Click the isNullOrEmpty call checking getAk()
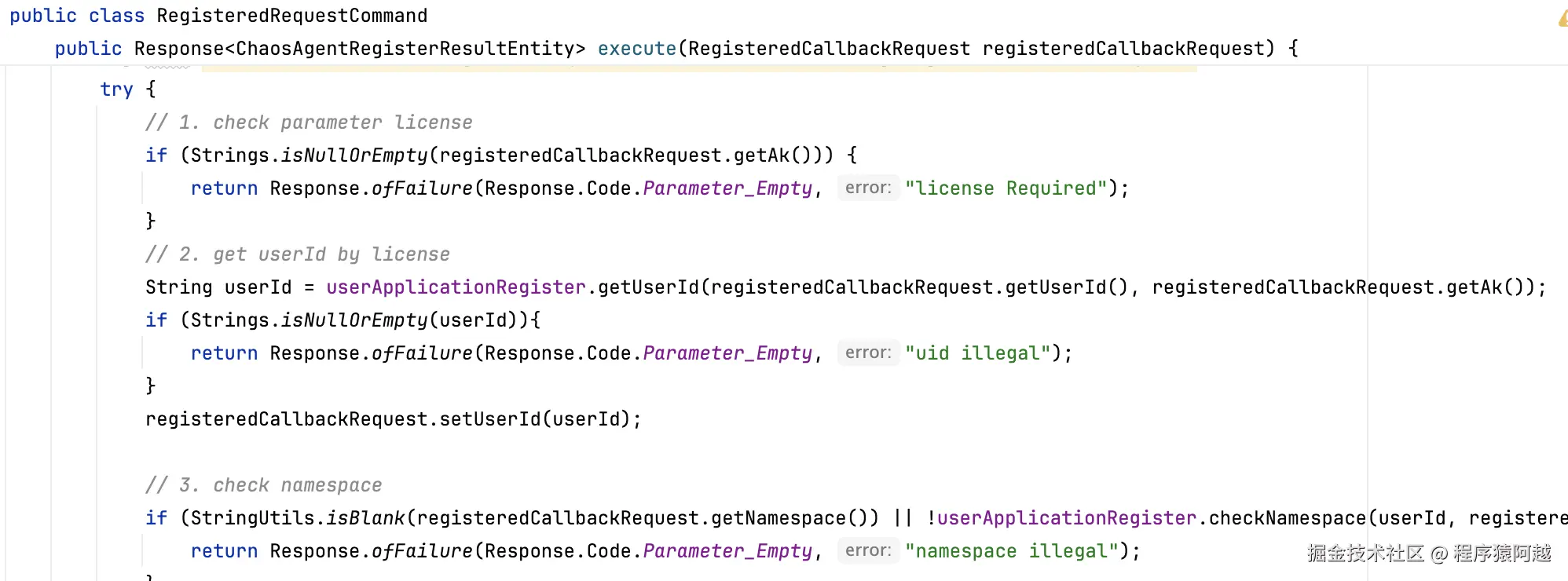Viewport: 1568px width, 581px height. click(x=354, y=155)
